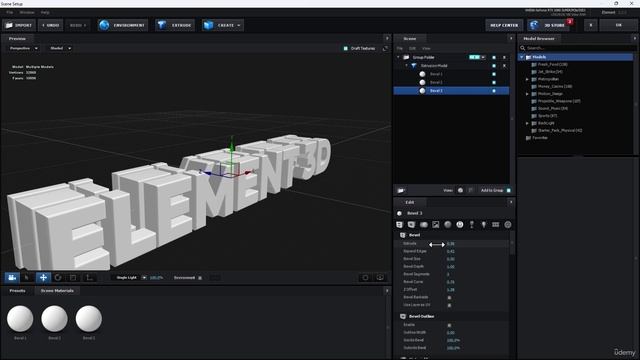The width and height of the screenshot is (640, 360).
Task: Activate the Move tool below the preview
Action: [43, 278]
